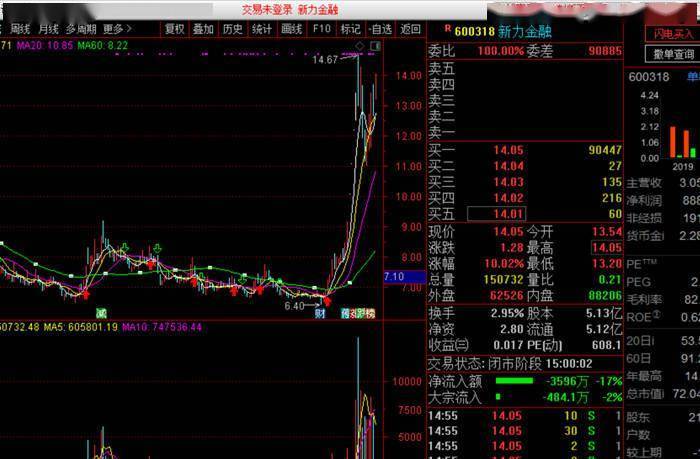Click 换手 turnover 2.95%
Viewport: 700px width, 459px height.
coord(507,314)
